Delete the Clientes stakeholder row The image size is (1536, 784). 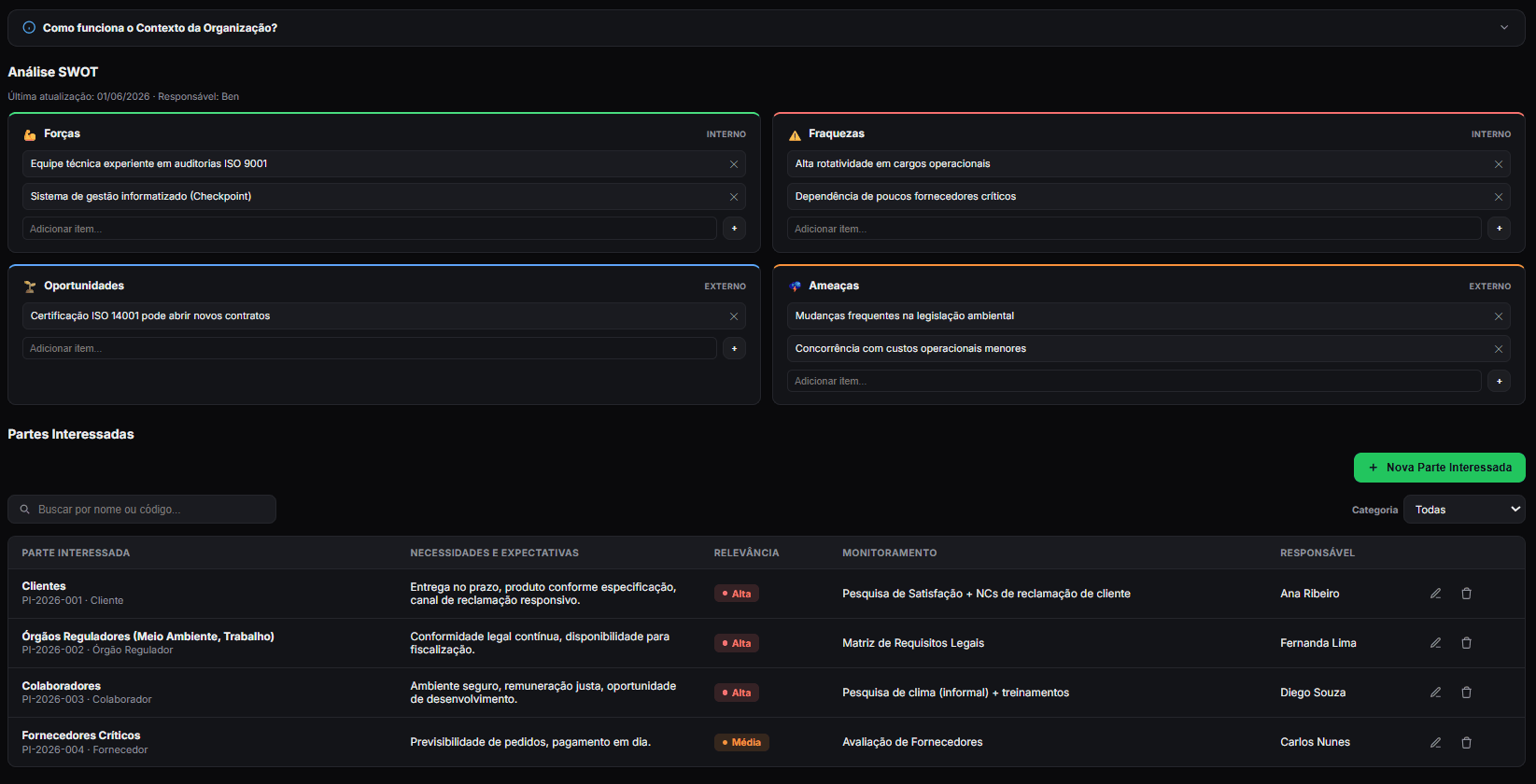pos(1467,594)
